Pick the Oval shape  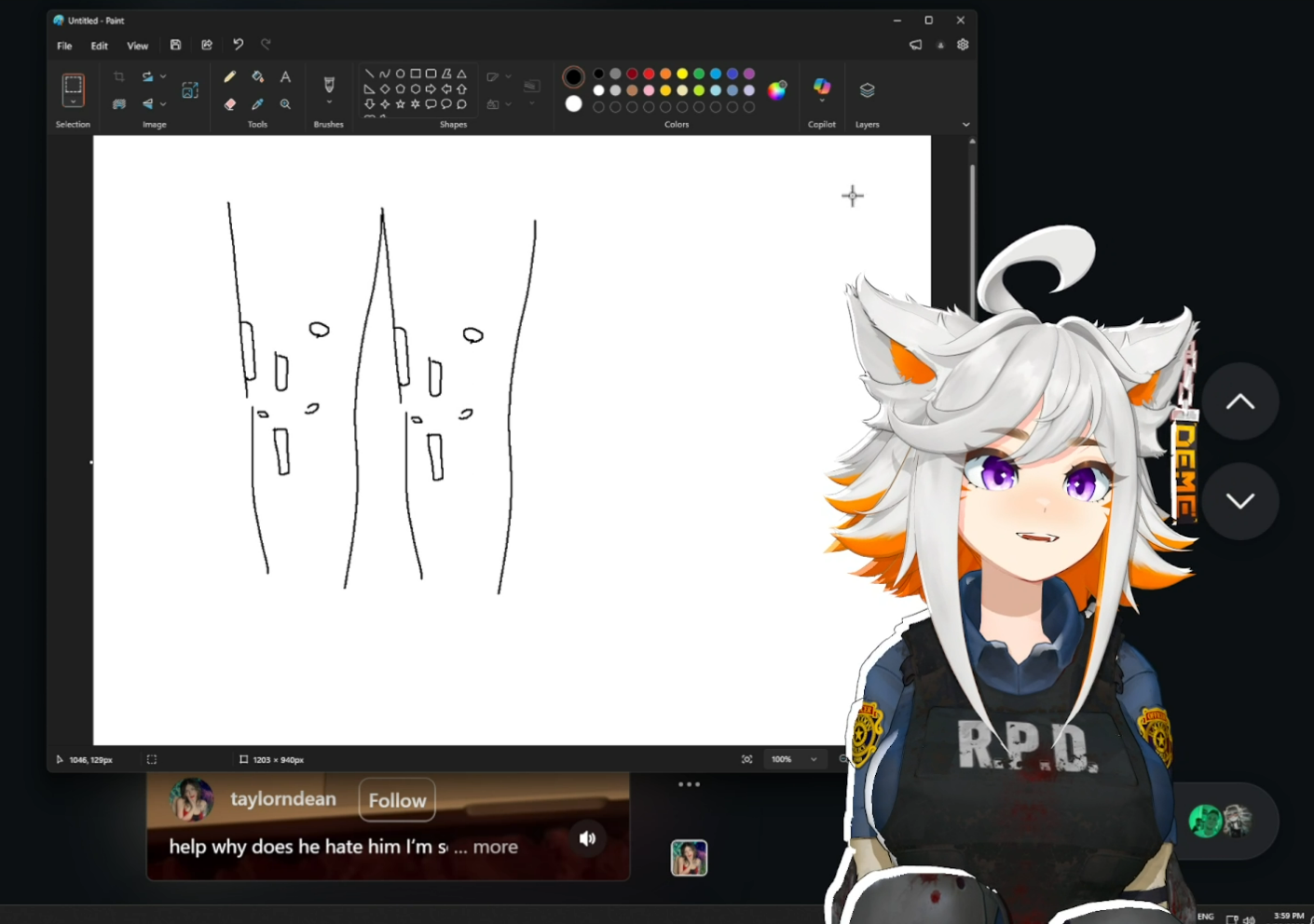[x=400, y=74]
